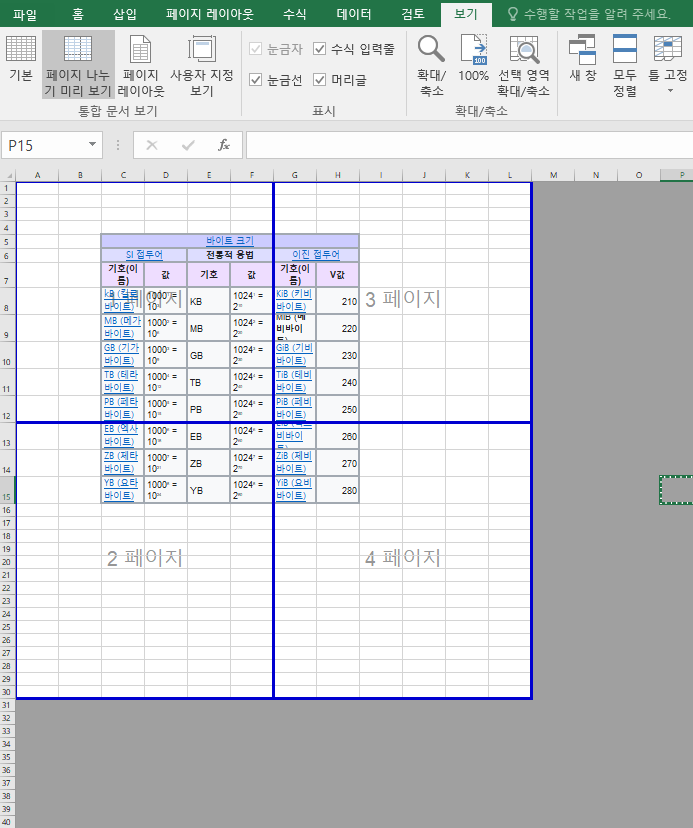Image resolution: width=693 pixels, height=828 pixels.
Task: Arrange All windows (모두 정렬)
Action: point(625,65)
